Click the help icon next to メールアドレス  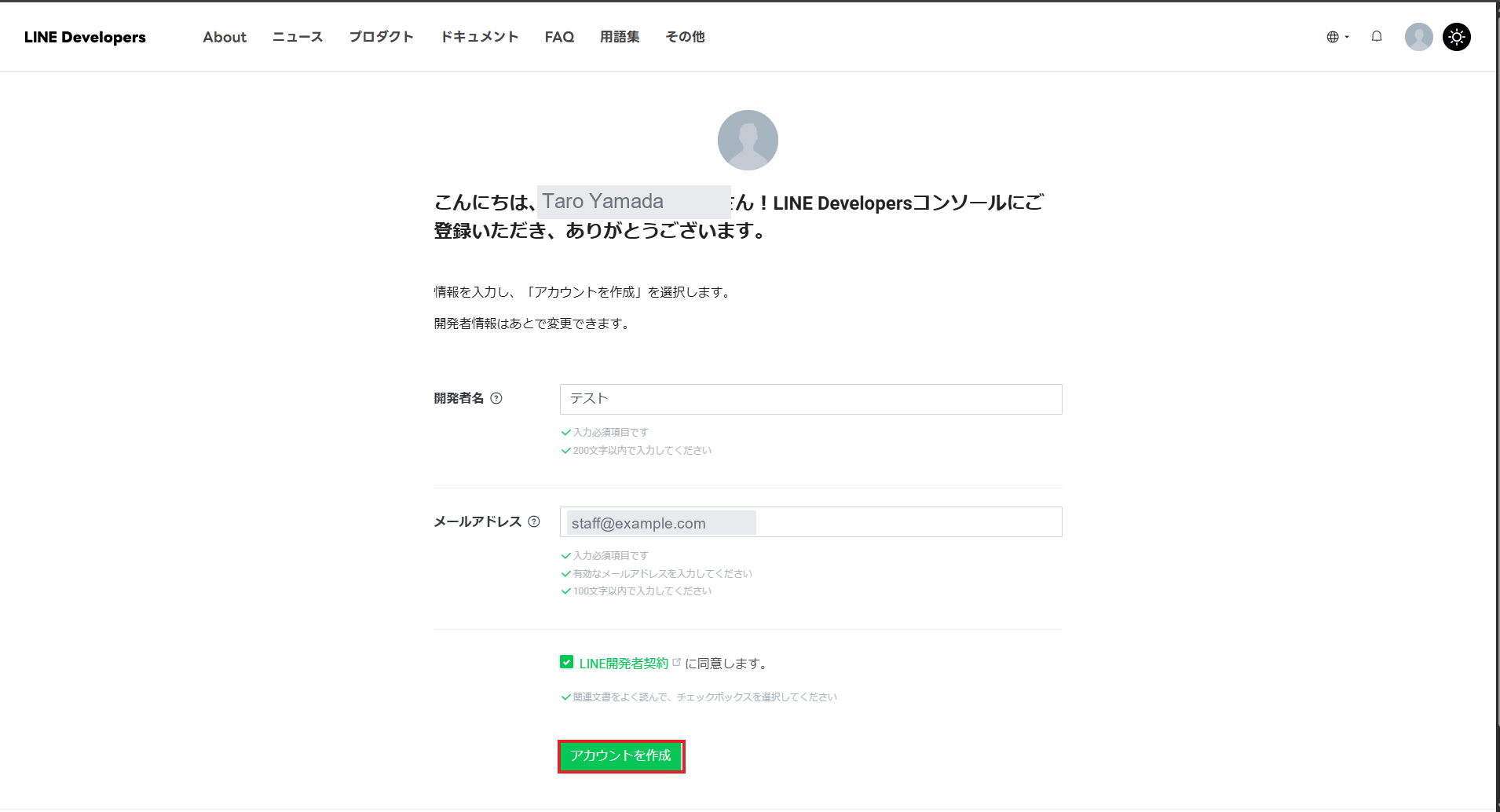click(534, 521)
